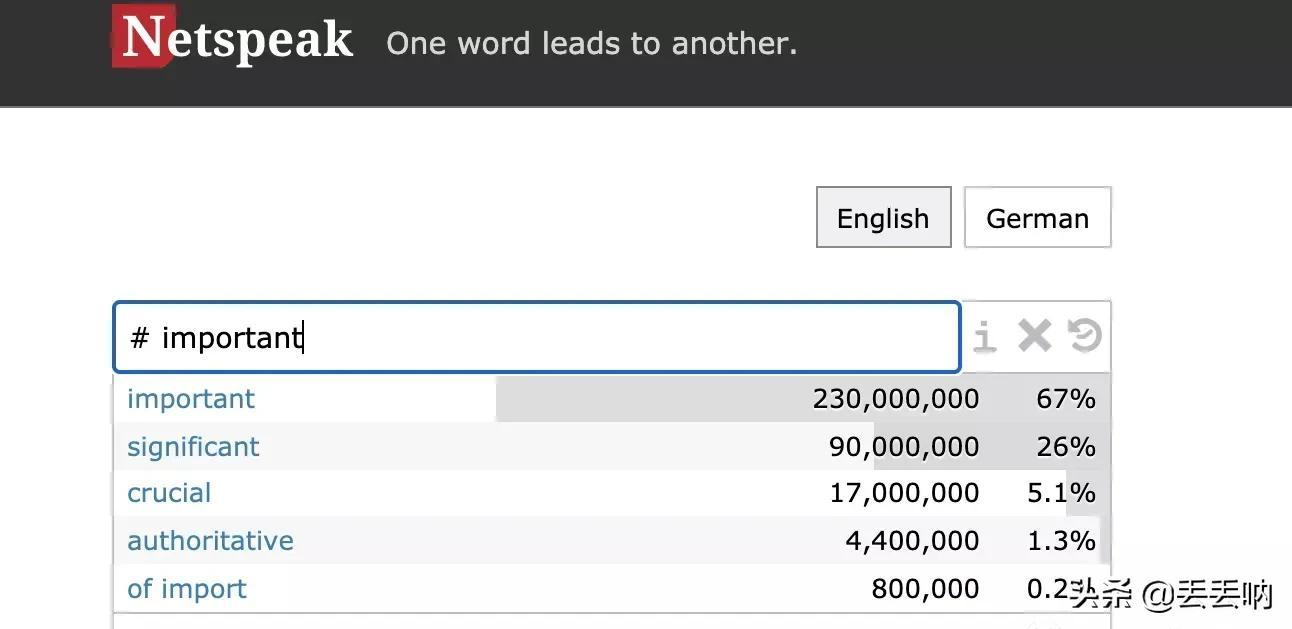Viewport: 1292px width, 629px height.
Task: Click the Netspeak logo
Action: [232, 38]
